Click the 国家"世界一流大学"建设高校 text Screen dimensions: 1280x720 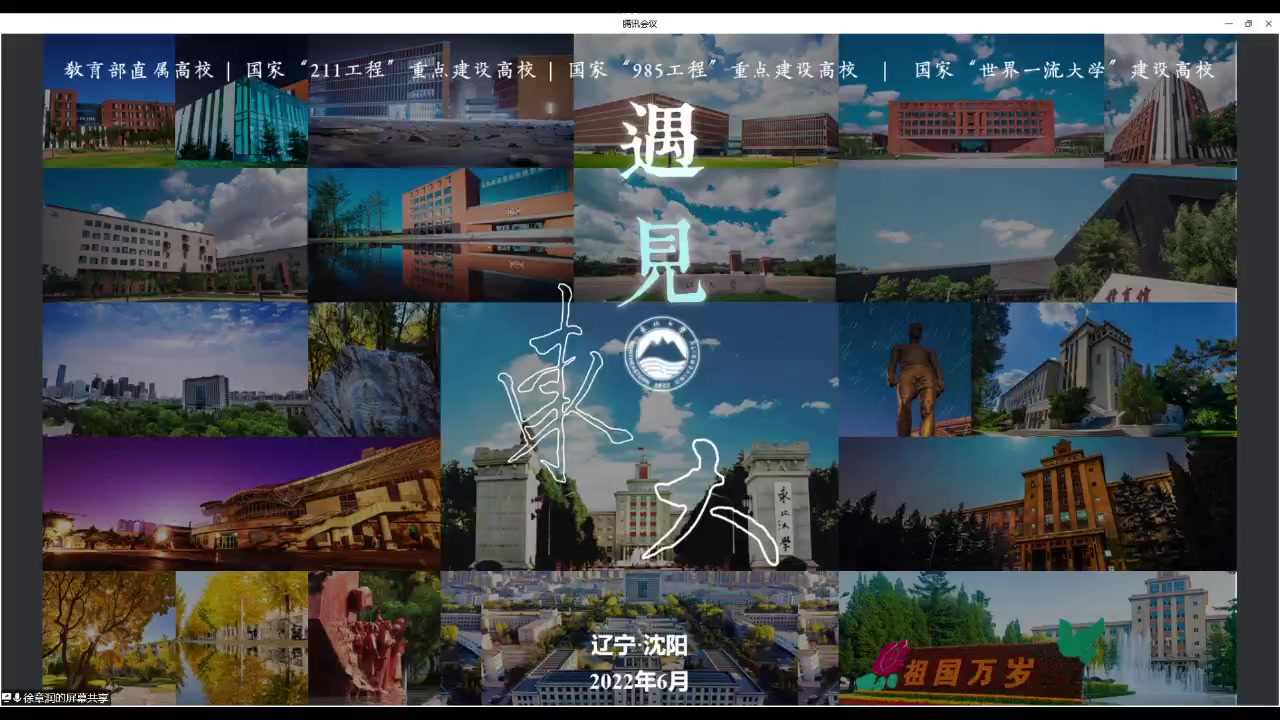(x=1064, y=70)
